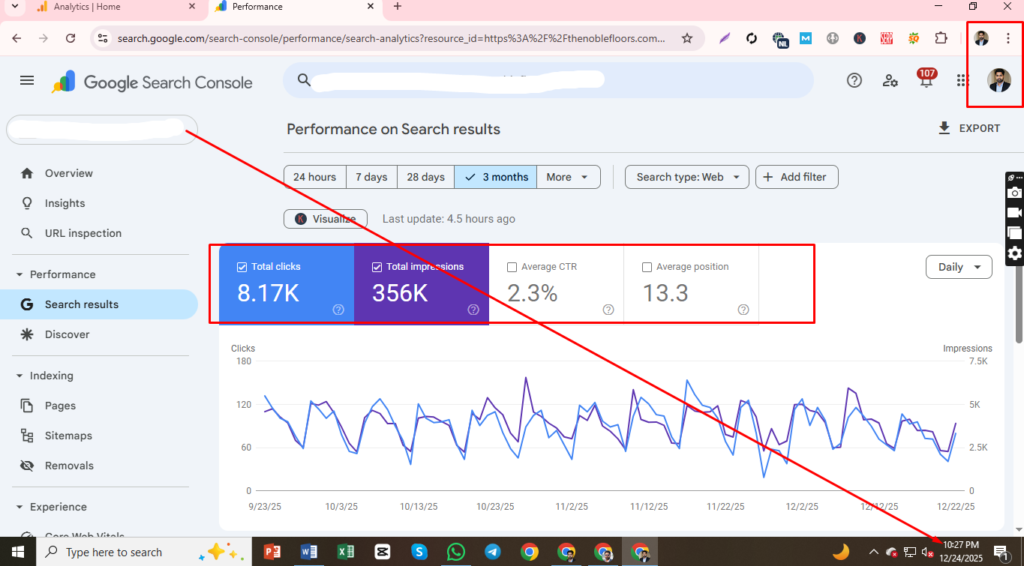
Task: Select the 28 days date range
Action: click(426, 177)
